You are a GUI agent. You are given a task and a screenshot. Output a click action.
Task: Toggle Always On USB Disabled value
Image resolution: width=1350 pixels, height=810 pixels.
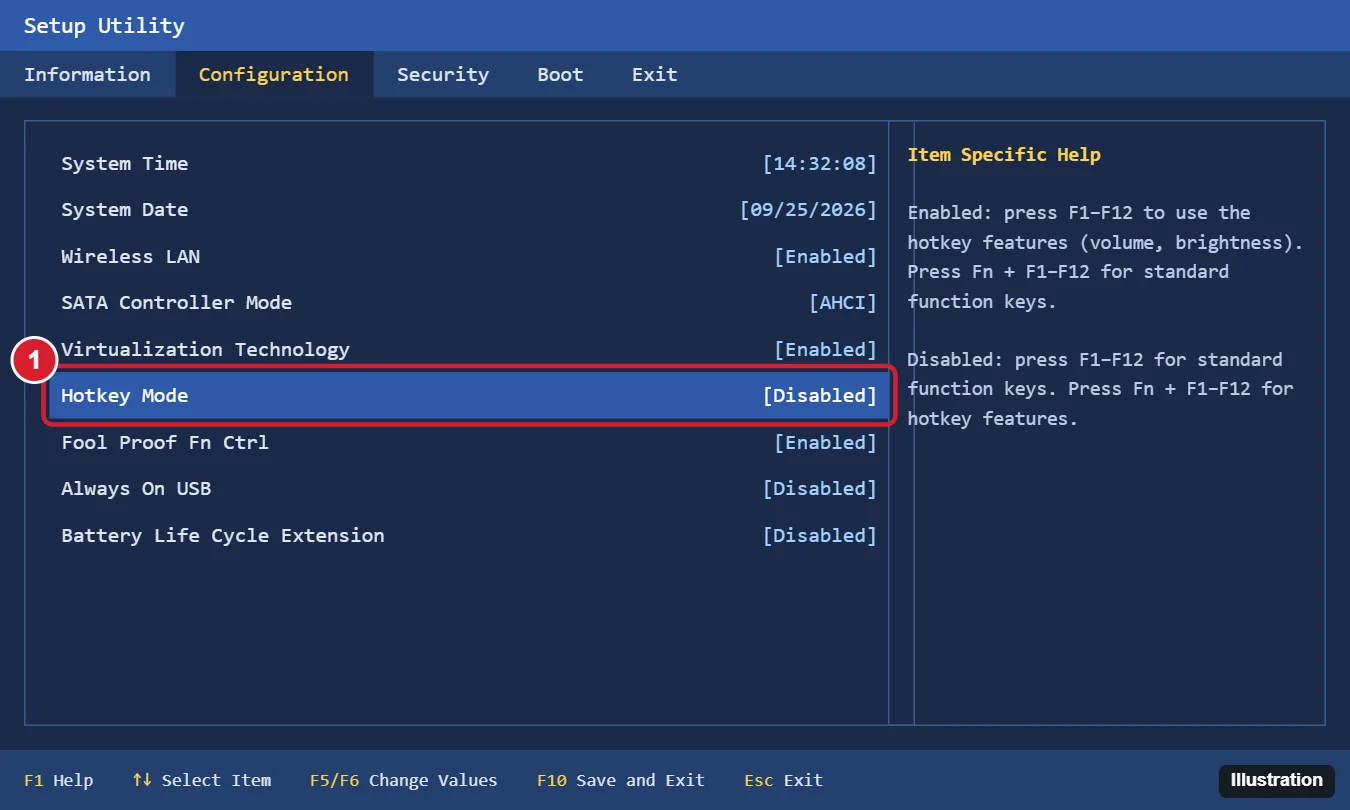point(820,489)
